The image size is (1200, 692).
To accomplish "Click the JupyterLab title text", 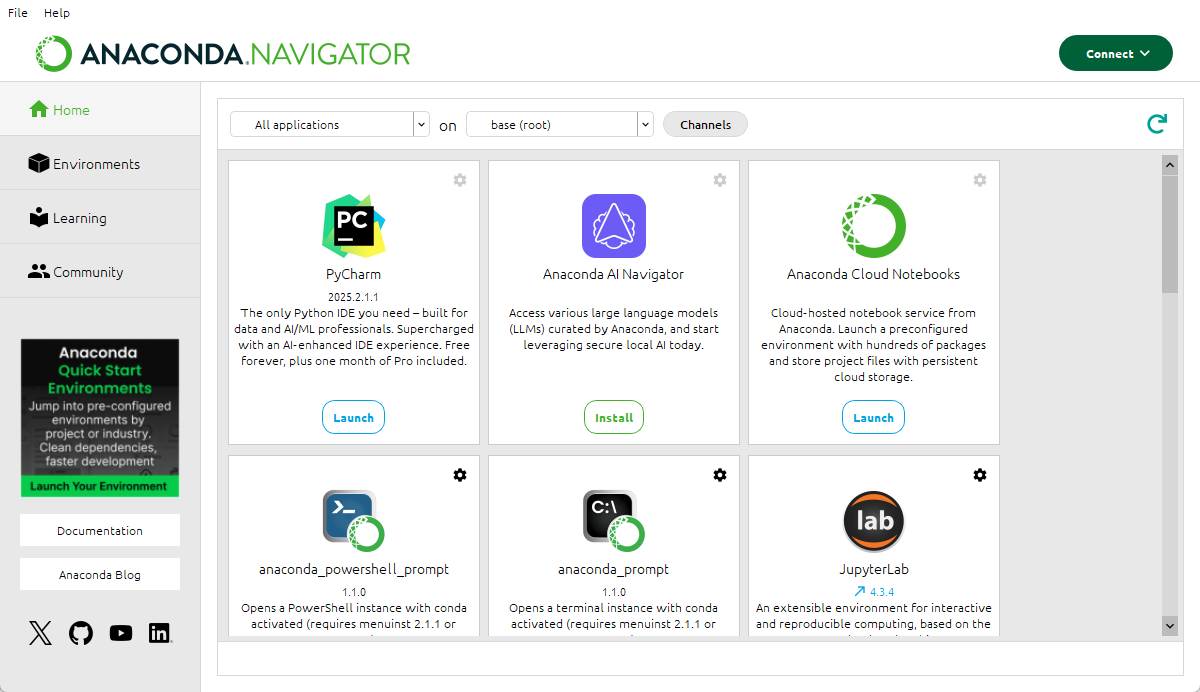I will (874, 569).
